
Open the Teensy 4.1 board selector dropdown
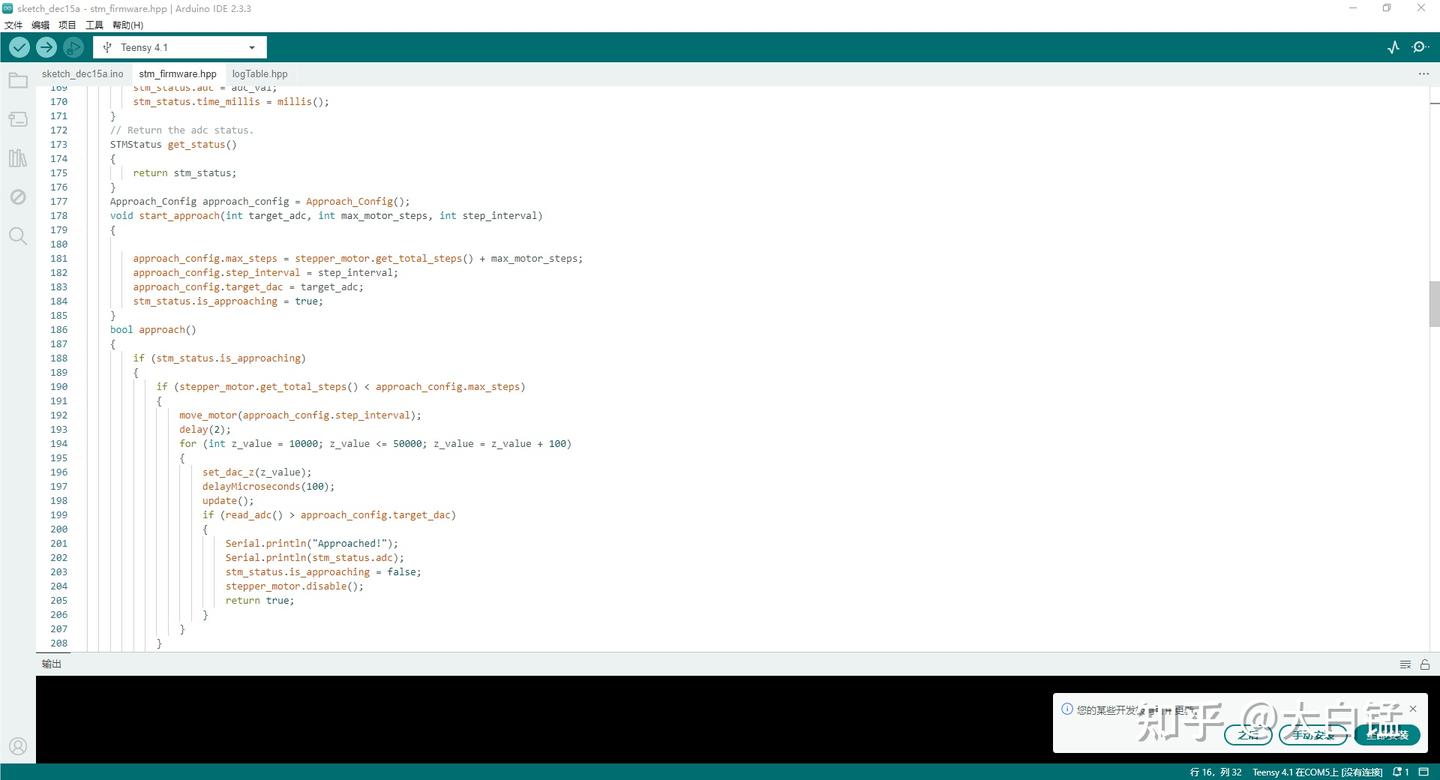[180, 47]
